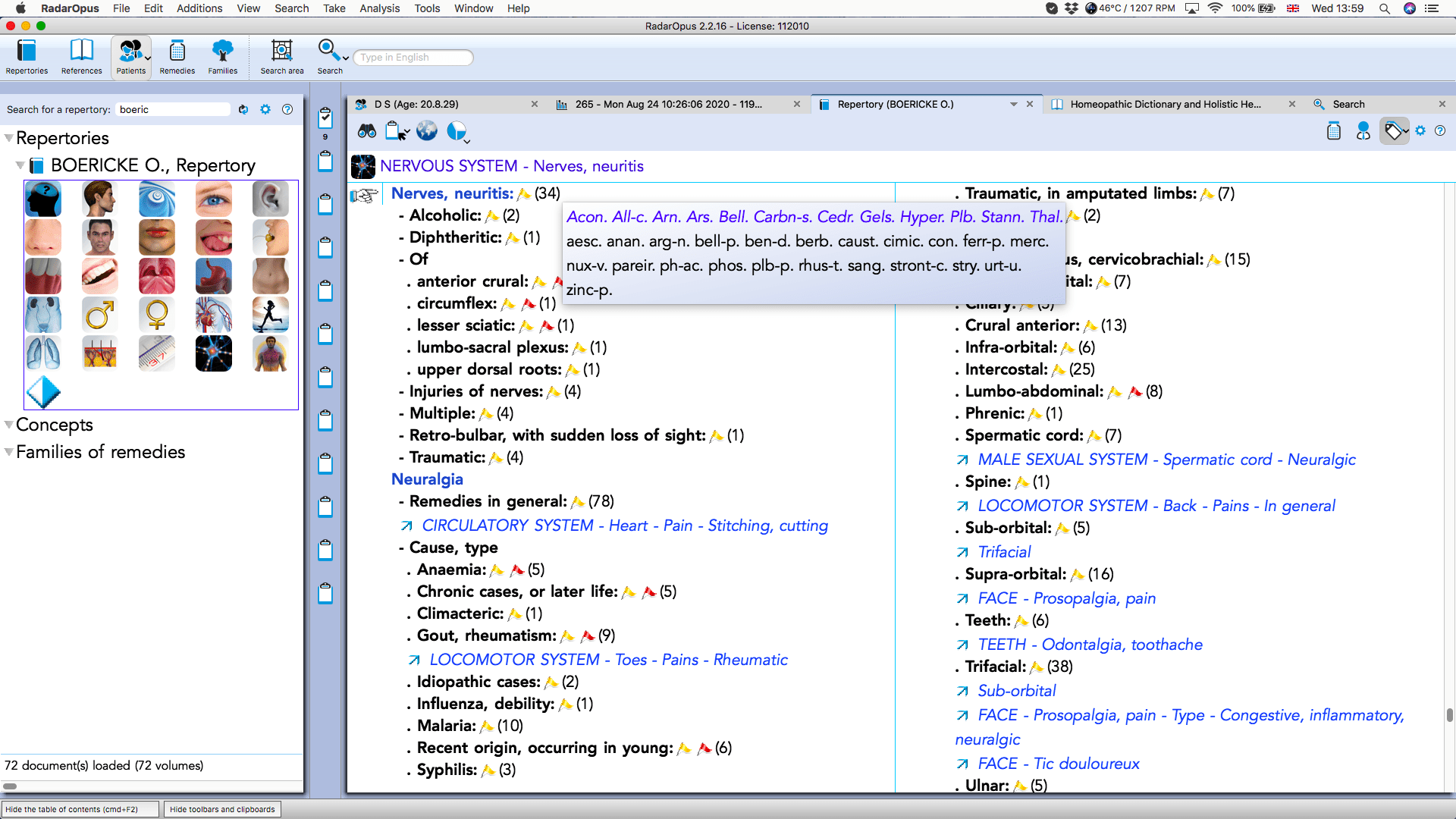Open the Take menu
Screen dimensions: 1456x819
coord(334,8)
